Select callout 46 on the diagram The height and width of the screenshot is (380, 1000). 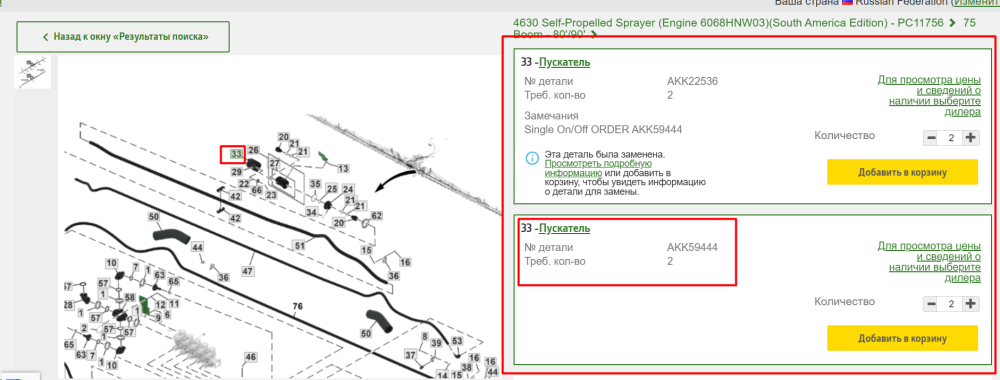pos(251,356)
